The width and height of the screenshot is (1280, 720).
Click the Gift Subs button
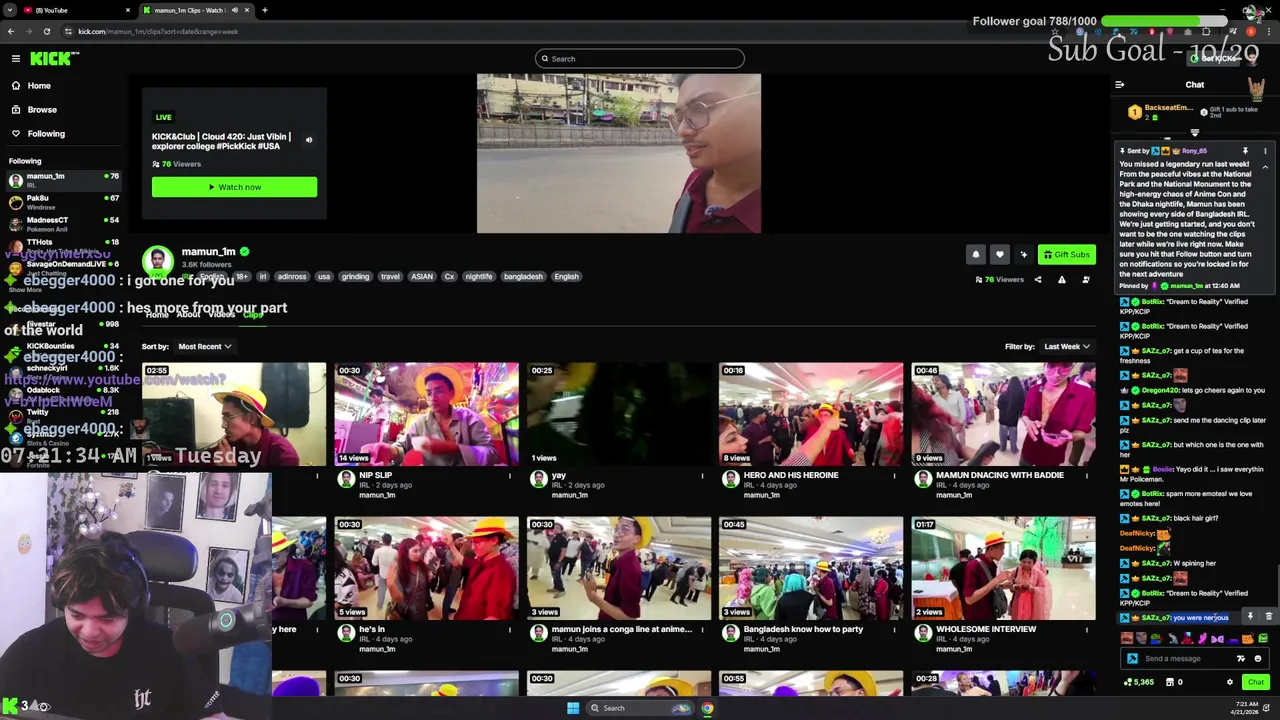[x=1065, y=254]
